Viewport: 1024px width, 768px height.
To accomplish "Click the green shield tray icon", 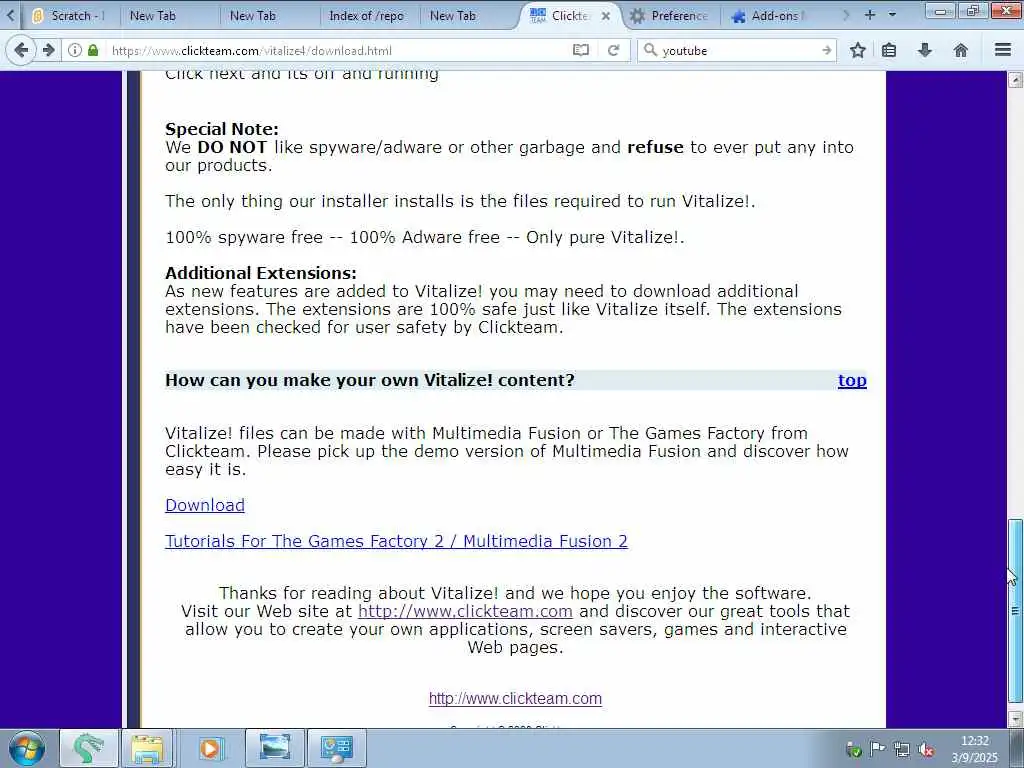I will (x=853, y=749).
